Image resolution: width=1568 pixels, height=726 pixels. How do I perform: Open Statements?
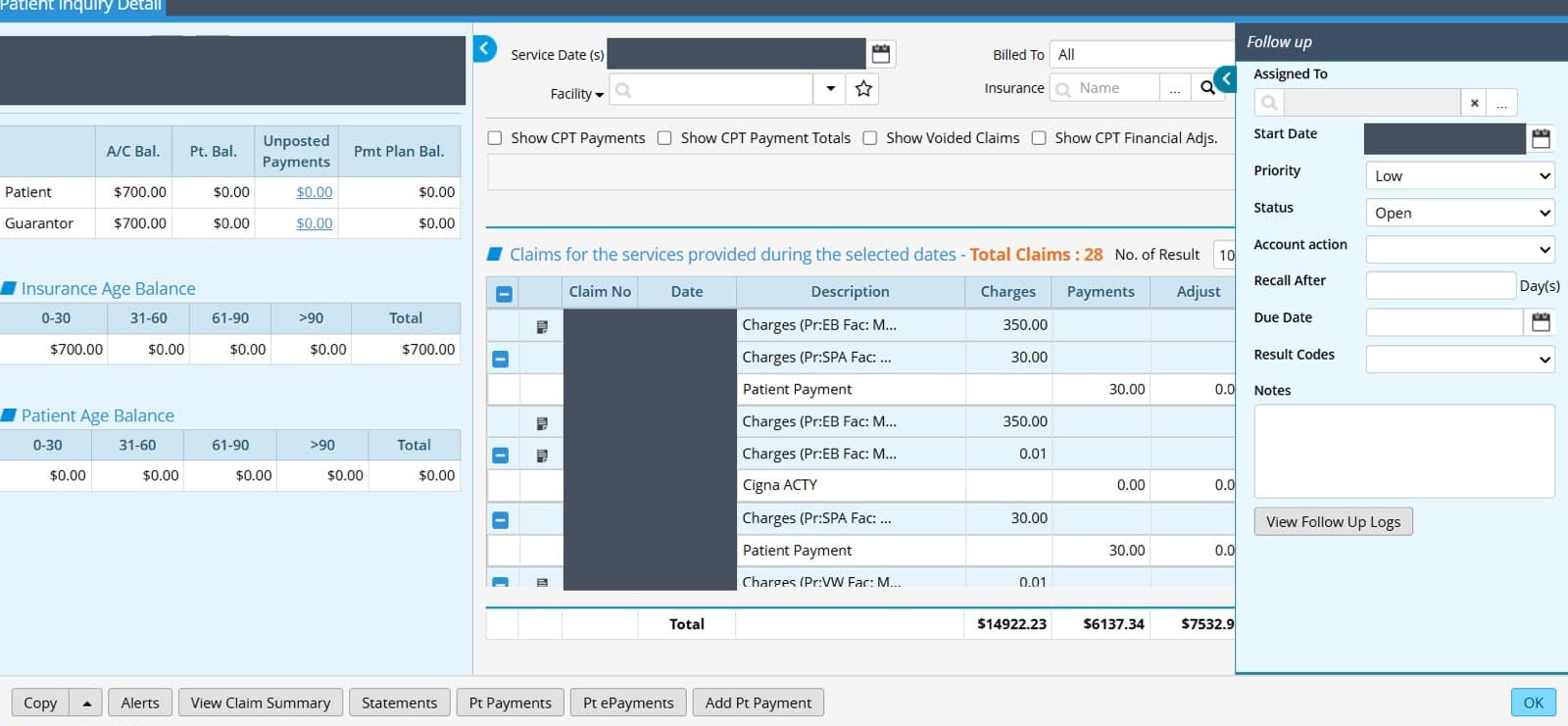tap(400, 702)
